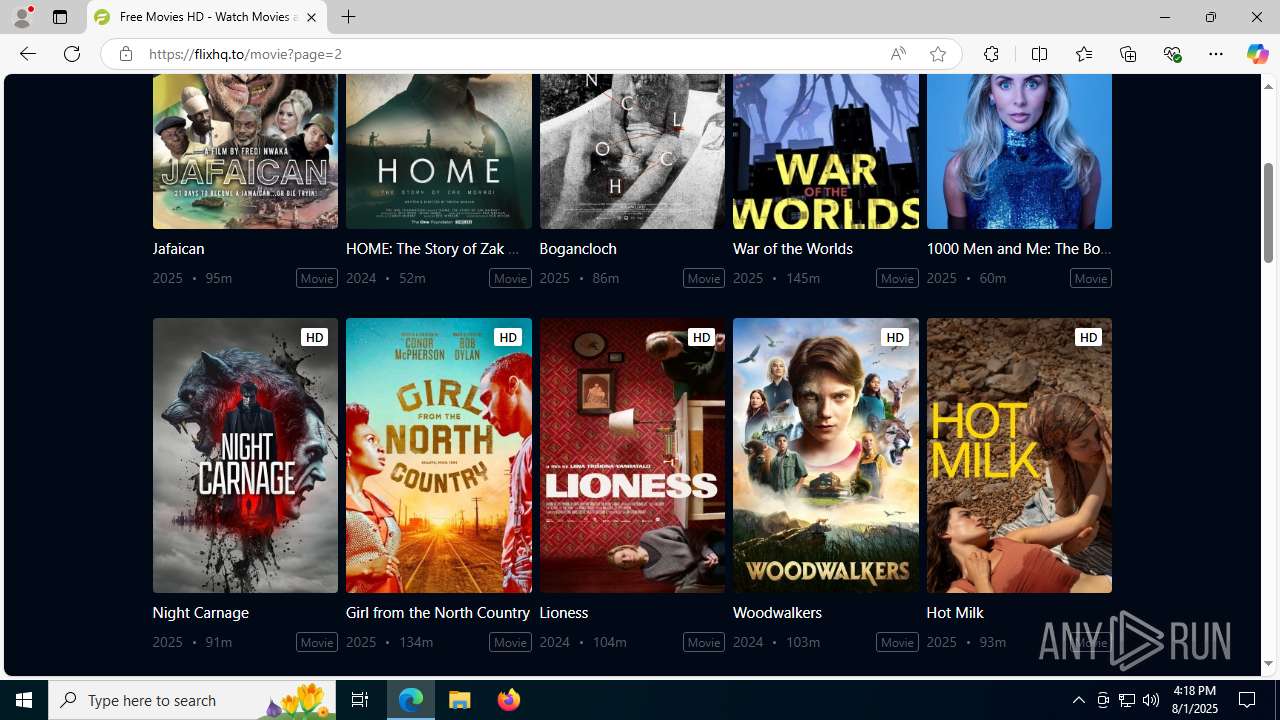Screen dimensions: 1280x720
Task: Follow the Hot Milk title link
Action: pos(955,612)
